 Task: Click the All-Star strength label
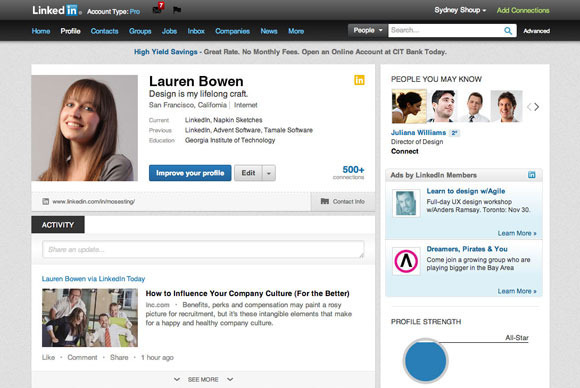(517, 338)
